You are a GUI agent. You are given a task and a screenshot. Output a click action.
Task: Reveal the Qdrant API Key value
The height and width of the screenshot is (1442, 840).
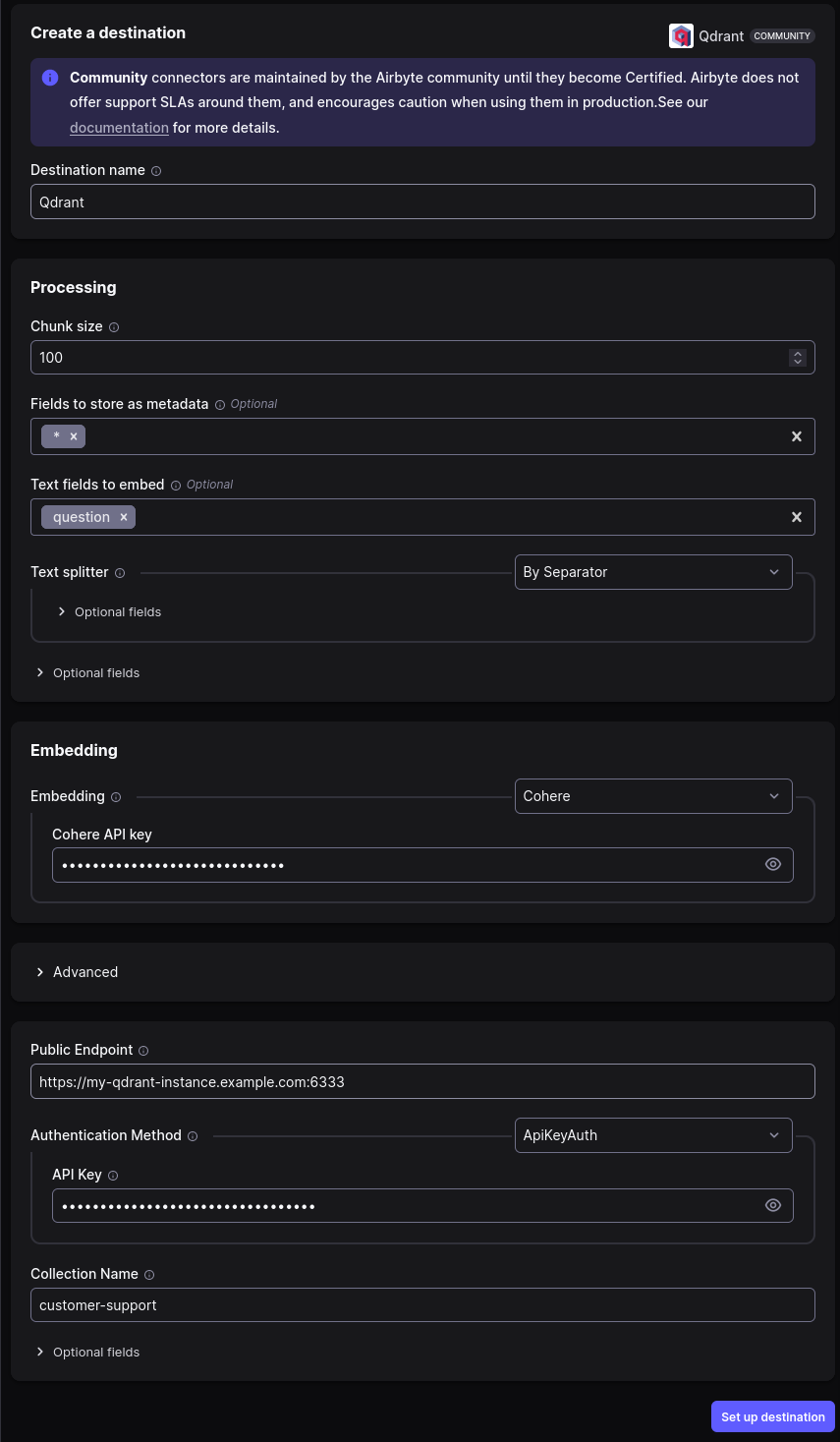pos(772,1205)
